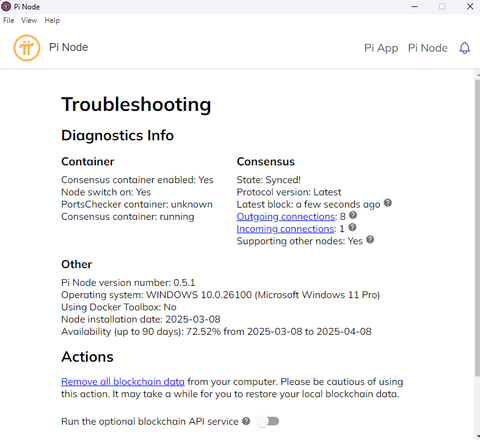The width and height of the screenshot is (480, 440).
Task: Click help icon next to Incoming connections
Action: click(x=352, y=227)
